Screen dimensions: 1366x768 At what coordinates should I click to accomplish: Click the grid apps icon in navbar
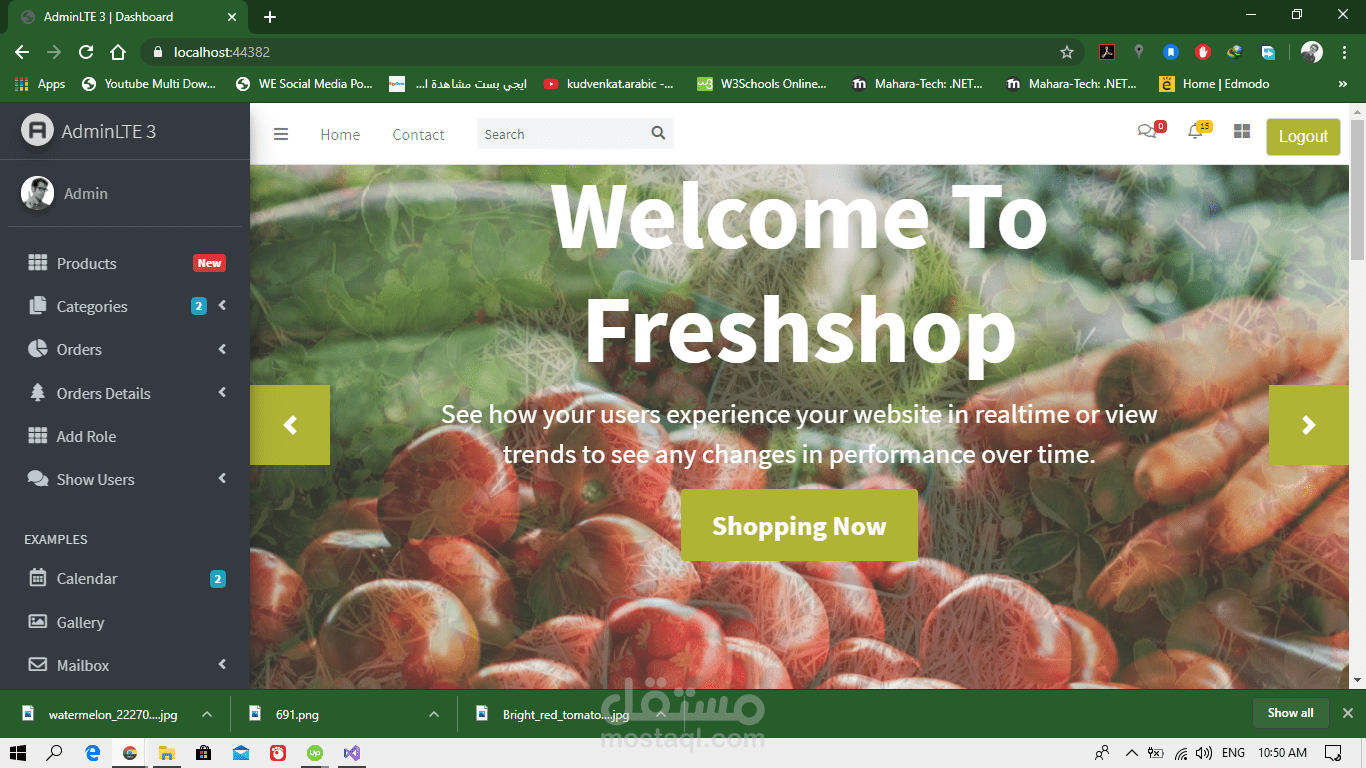pyautogui.click(x=1242, y=131)
